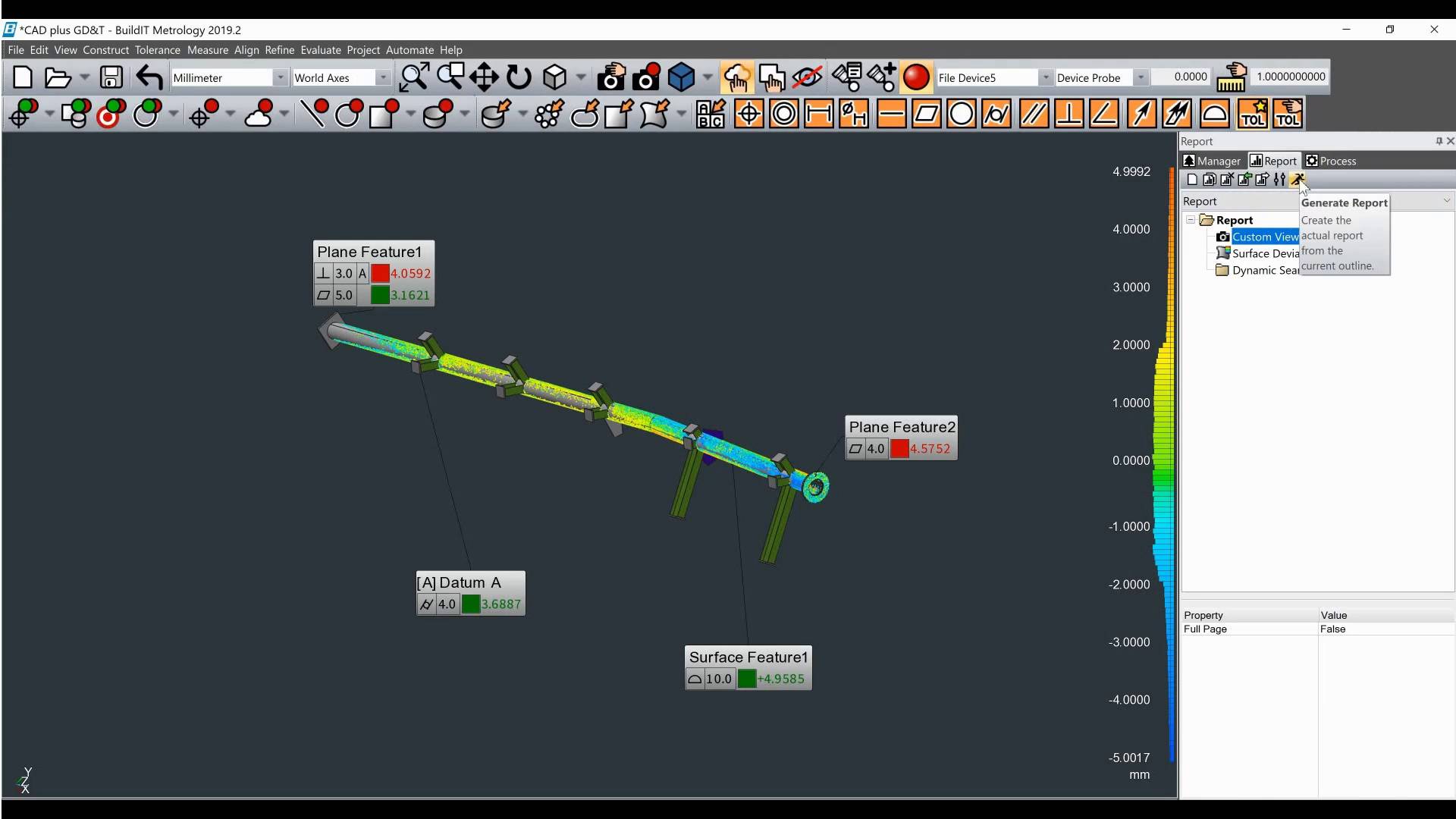Screen dimensions: 1456x819
Task: Select Surface Deviation item in report tree
Action: 1265,253
